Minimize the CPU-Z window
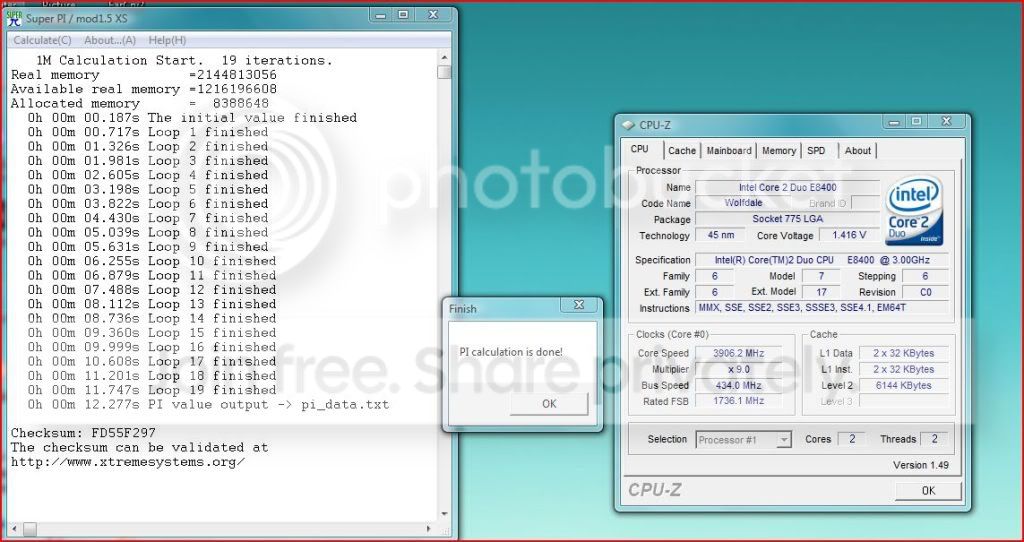Image resolution: width=1024 pixels, height=542 pixels. [893, 121]
